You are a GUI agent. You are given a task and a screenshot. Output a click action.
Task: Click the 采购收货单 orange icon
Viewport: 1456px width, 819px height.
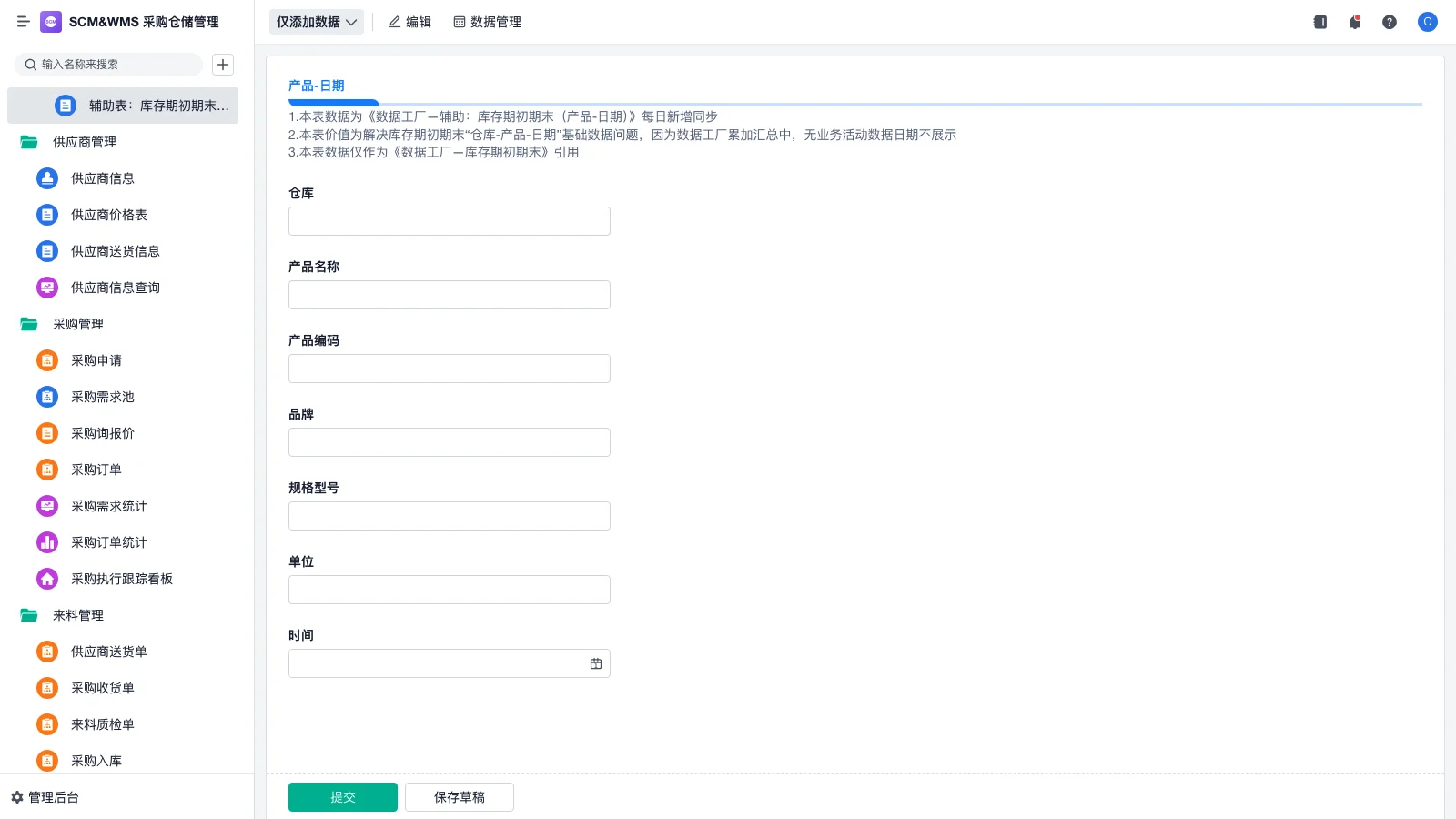point(47,688)
